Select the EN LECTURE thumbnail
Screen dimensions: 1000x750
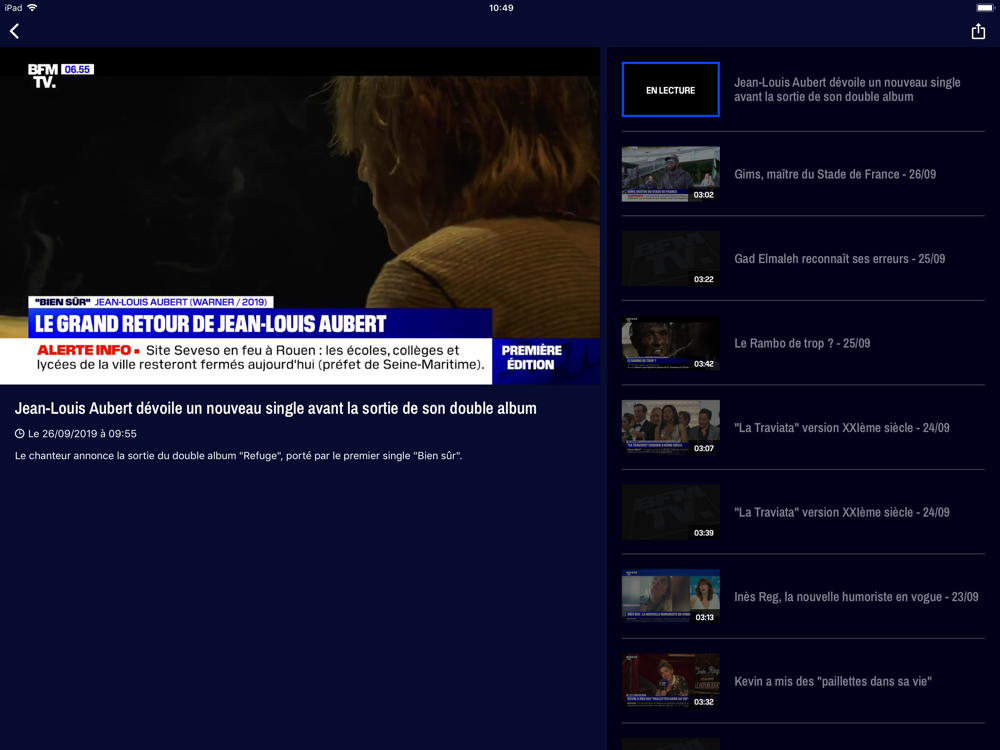(x=670, y=89)
